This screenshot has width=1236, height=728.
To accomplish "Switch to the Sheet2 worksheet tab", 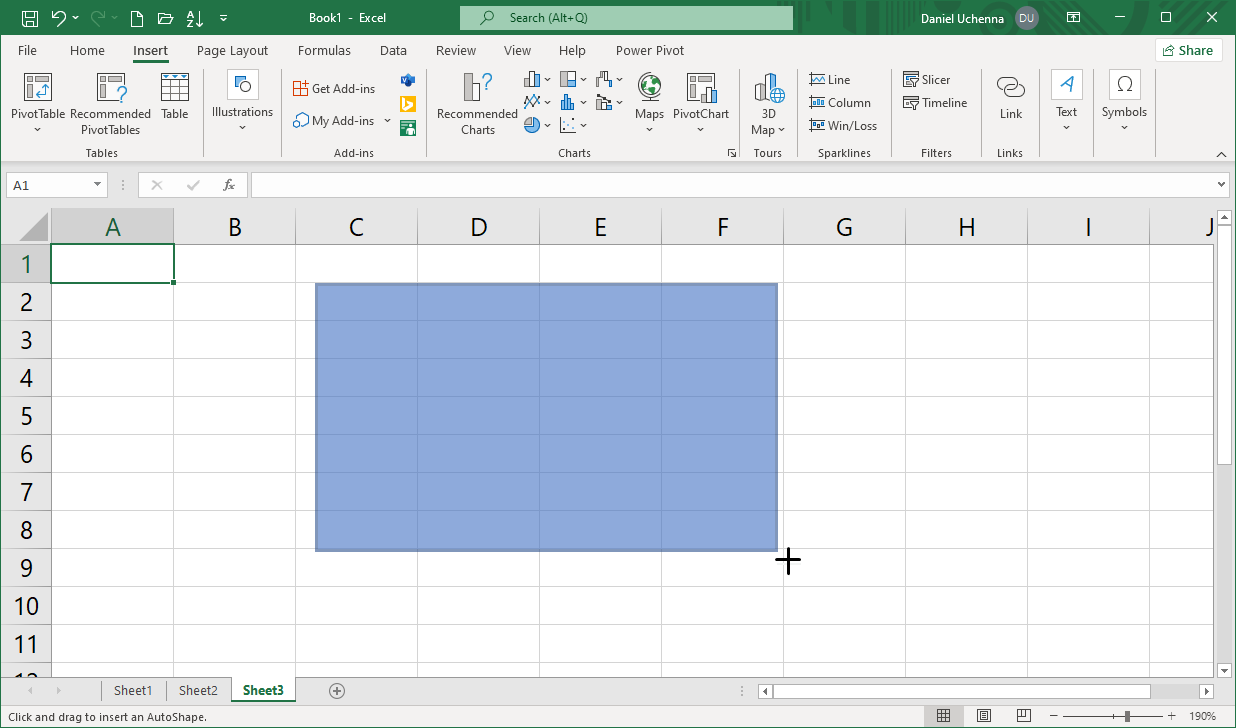I will pos(198,690).
